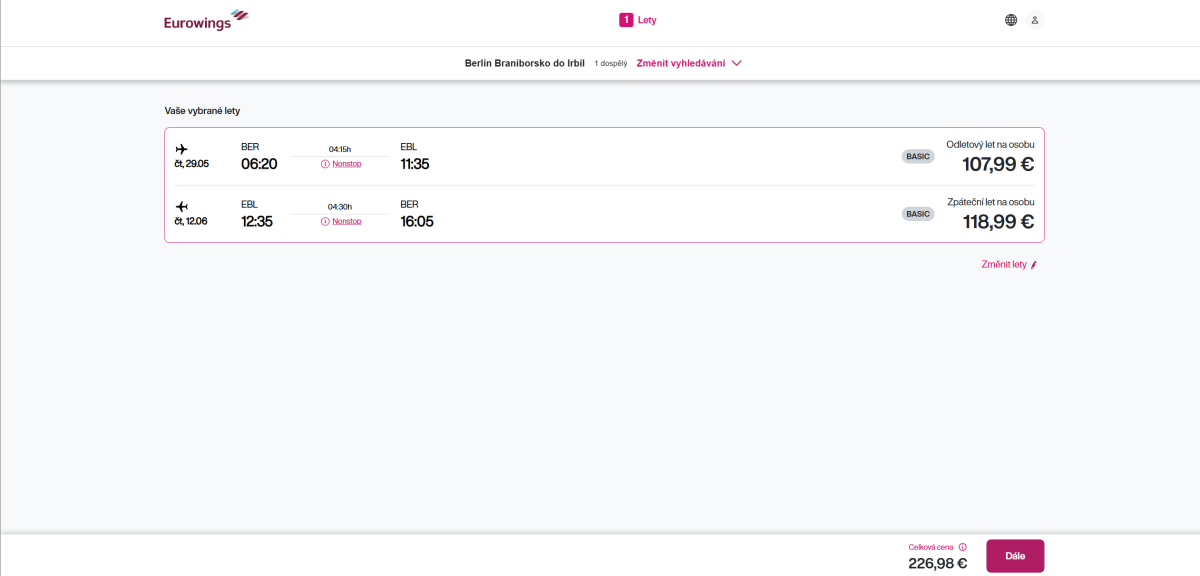Click the chevron next to Změnit vyhledávání
The width and height of the screenshot is (1200, 576).
coord(737,63)
